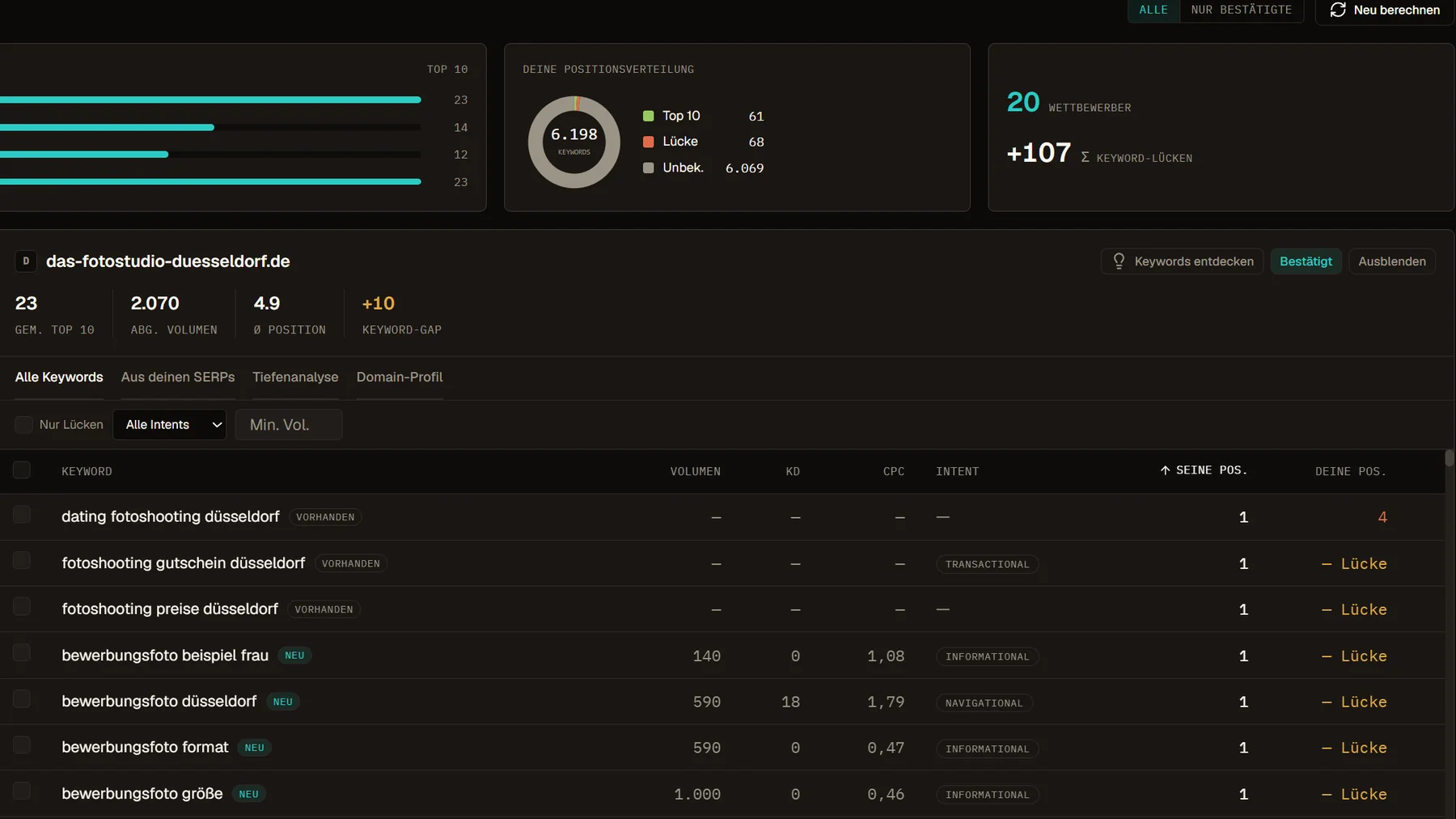Click keyword text bewerbungsfoto düsseldorf

tap(159, 701)
